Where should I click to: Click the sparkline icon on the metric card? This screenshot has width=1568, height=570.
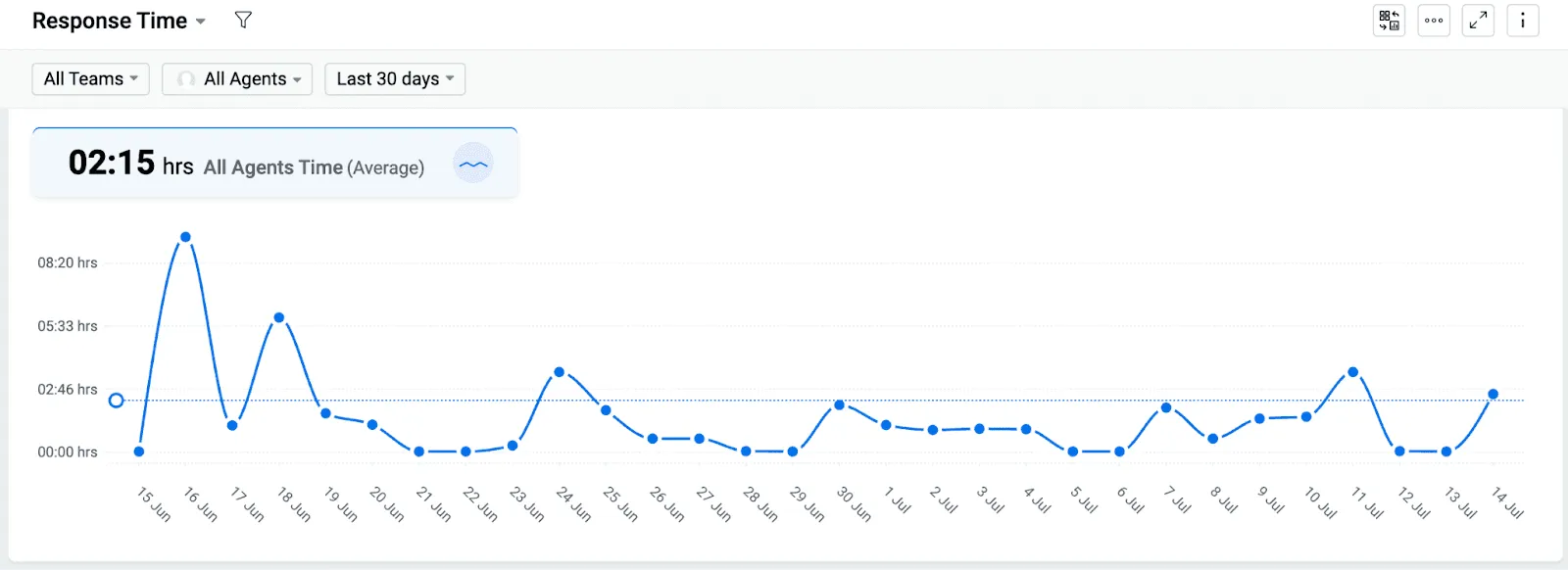click(474, 164)
